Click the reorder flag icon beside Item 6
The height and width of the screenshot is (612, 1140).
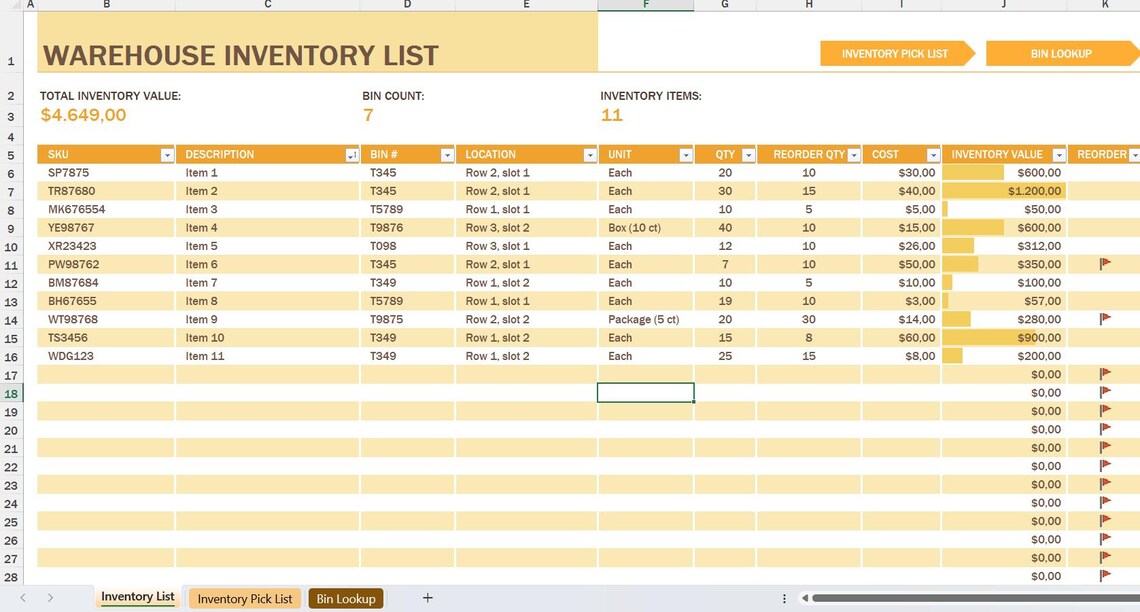click(1106, 264)
